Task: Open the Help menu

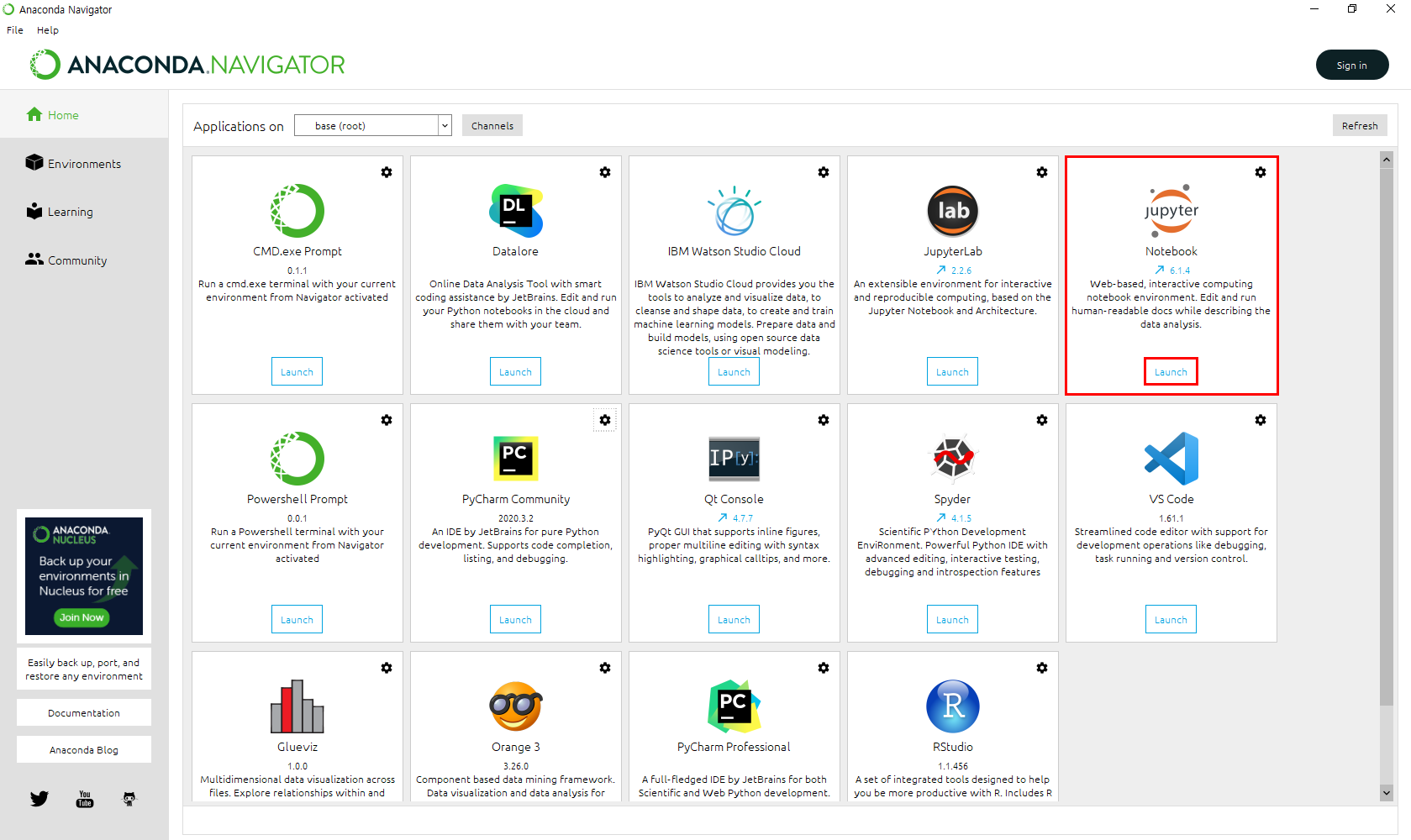Action: pyautogui.click(x=48, y=30)
